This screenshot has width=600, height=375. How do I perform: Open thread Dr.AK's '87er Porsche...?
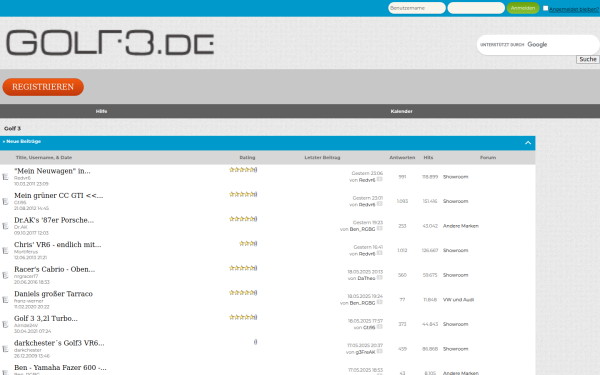coord(54,220)
